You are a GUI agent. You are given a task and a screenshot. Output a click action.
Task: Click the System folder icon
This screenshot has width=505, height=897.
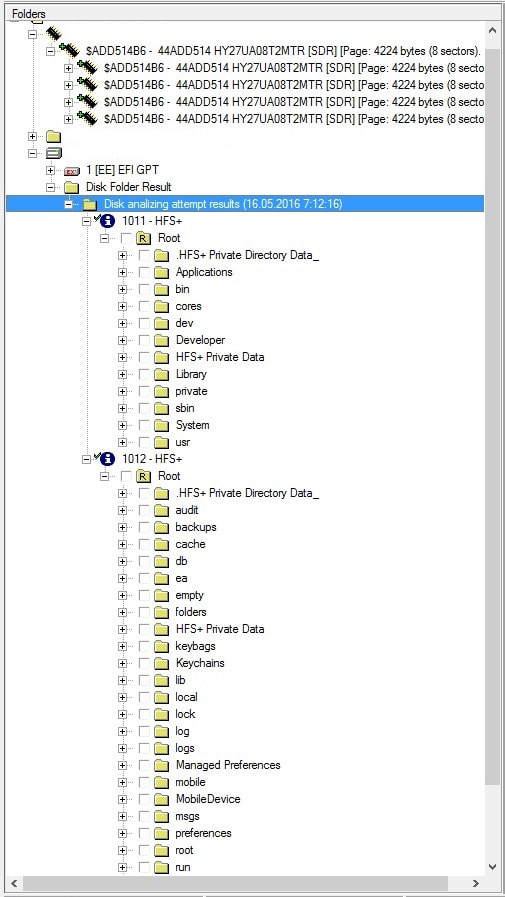point(162,425)
